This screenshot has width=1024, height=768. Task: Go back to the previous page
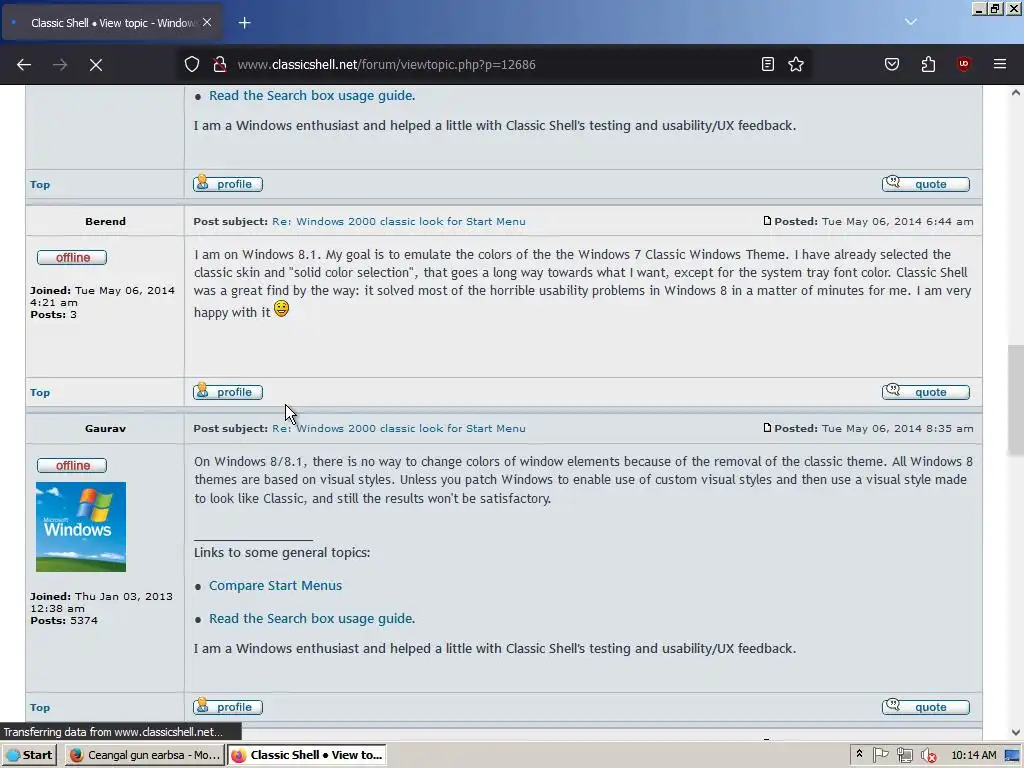click(x=24, y=65)
